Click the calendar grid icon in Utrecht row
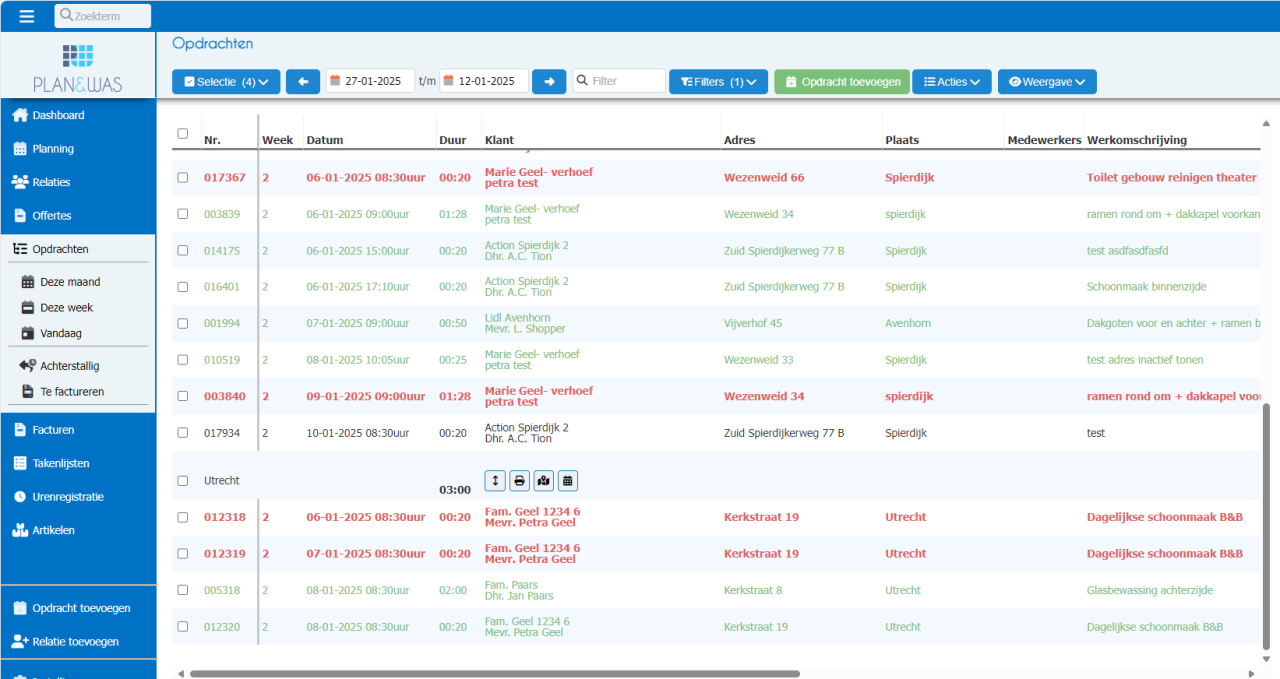The image size is (1280, 679). point(568,481)
